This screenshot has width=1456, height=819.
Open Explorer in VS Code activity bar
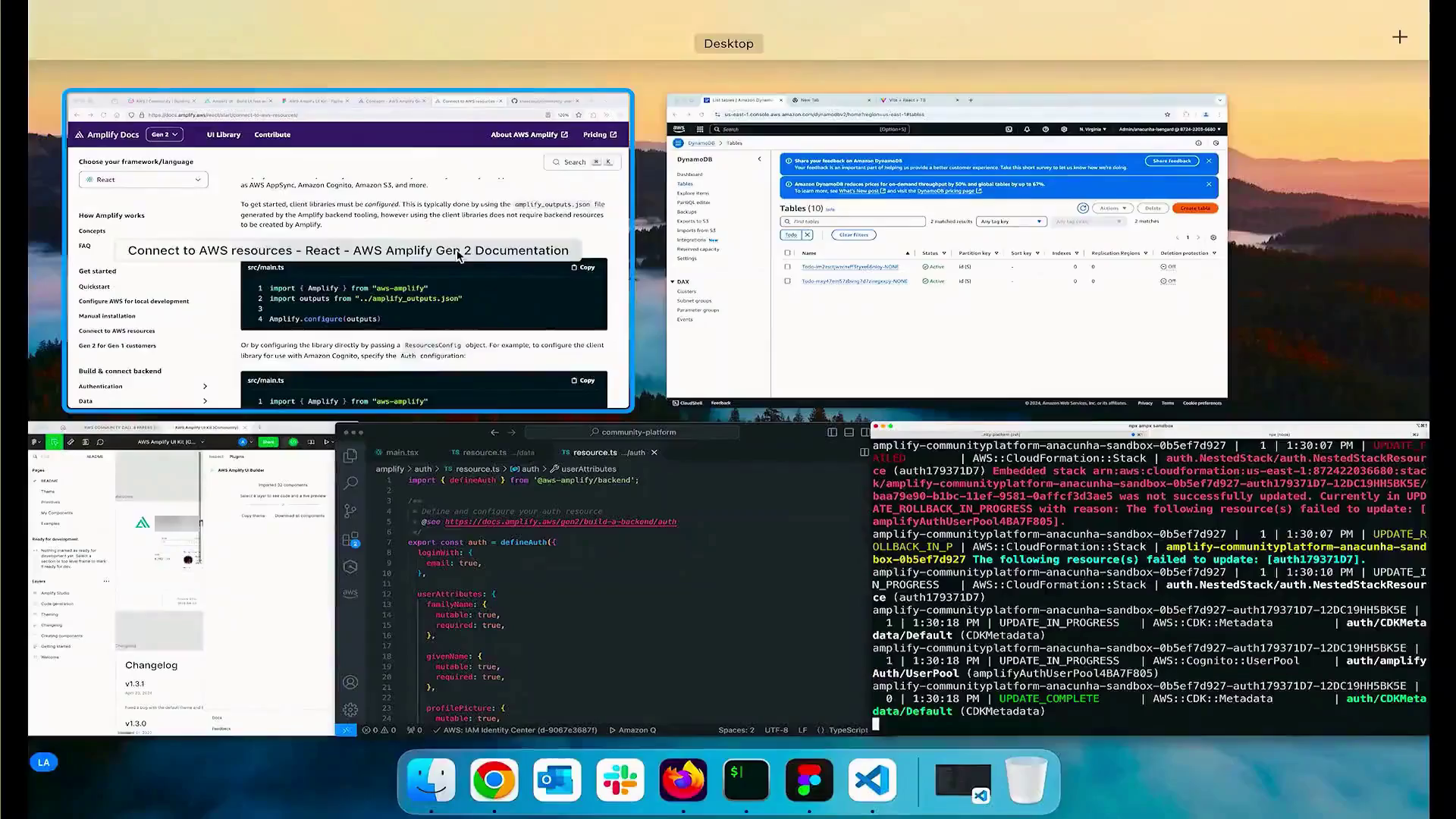(x=350, y=455)
